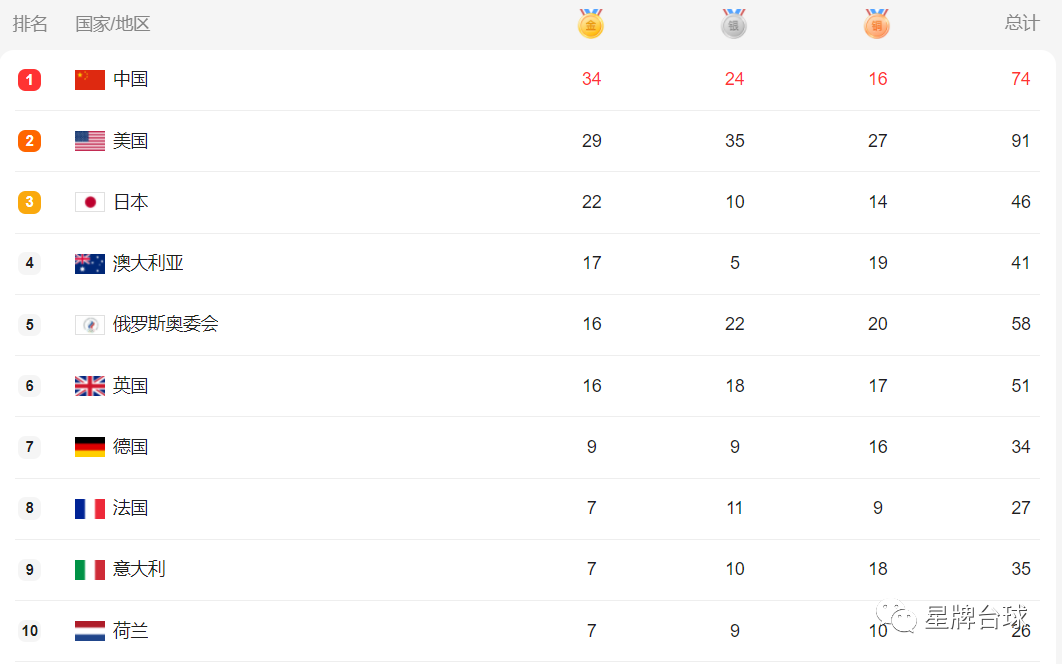
Task: Click the silver medal column icon
Action: click(734, 24)
